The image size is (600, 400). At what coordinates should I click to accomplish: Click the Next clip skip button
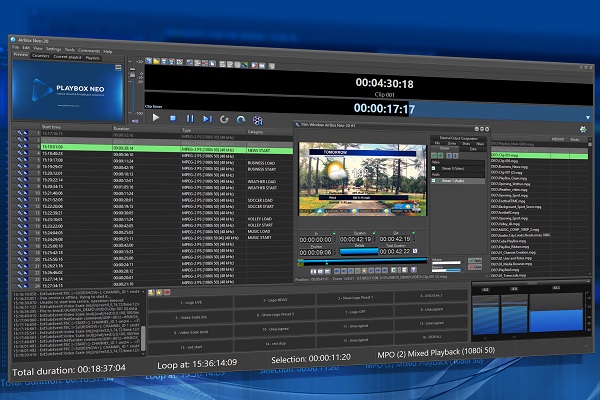(207, 119)
